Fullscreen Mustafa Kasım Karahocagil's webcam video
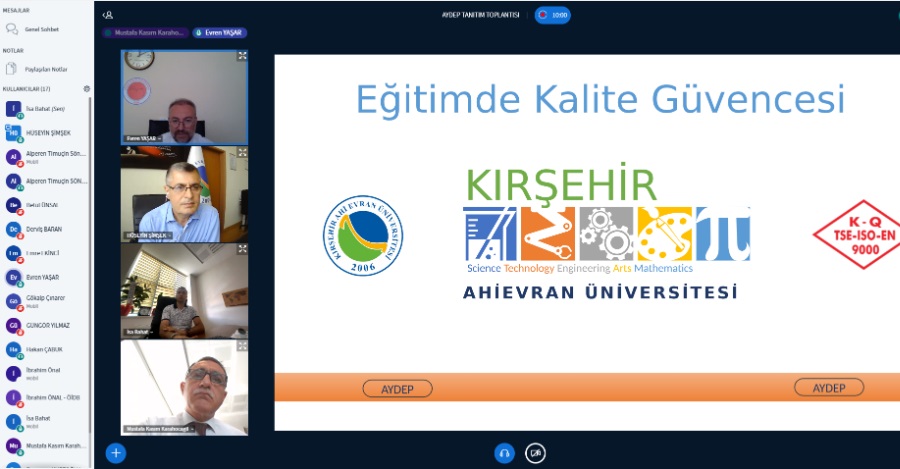 242,347
